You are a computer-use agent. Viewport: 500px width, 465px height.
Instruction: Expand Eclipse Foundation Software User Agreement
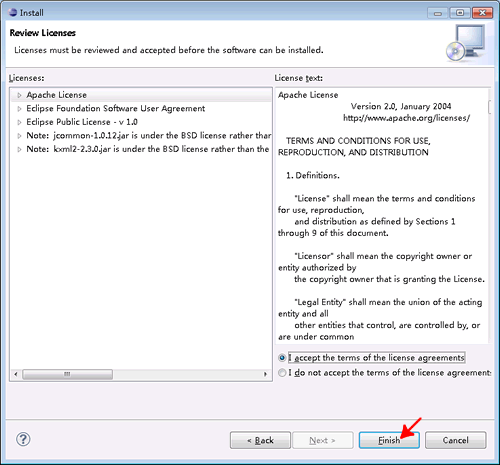(x=19, y=109)
